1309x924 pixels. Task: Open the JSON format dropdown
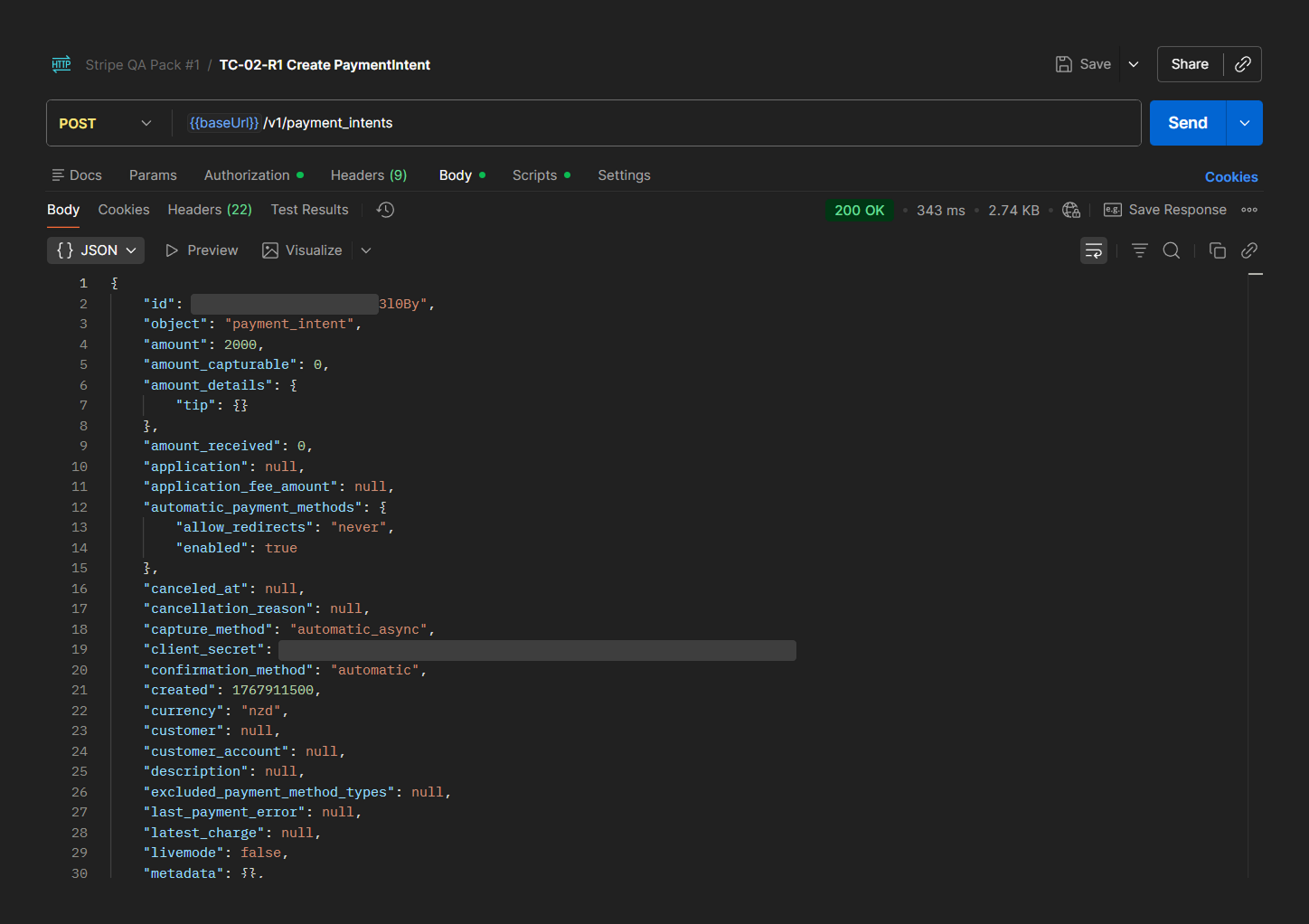(x=96, y=250)
